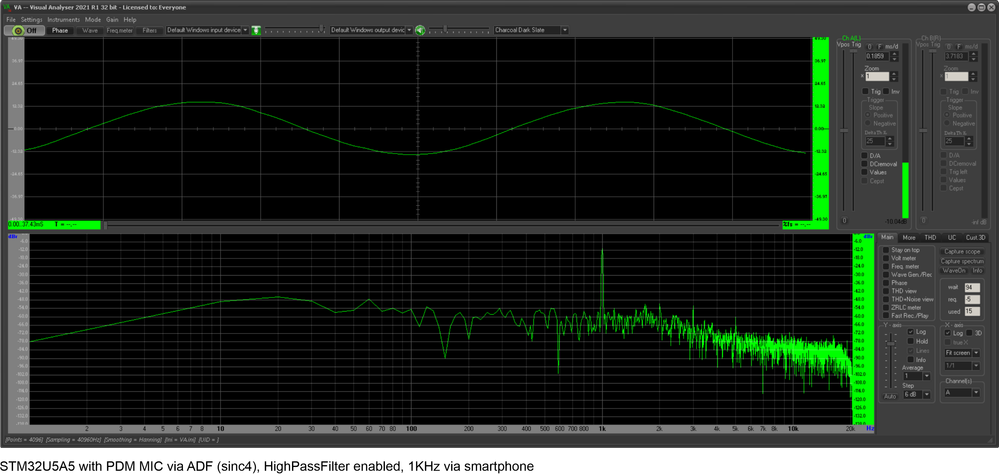
Task: Enable the Volt meter checkbox
Action: (886, 258)
